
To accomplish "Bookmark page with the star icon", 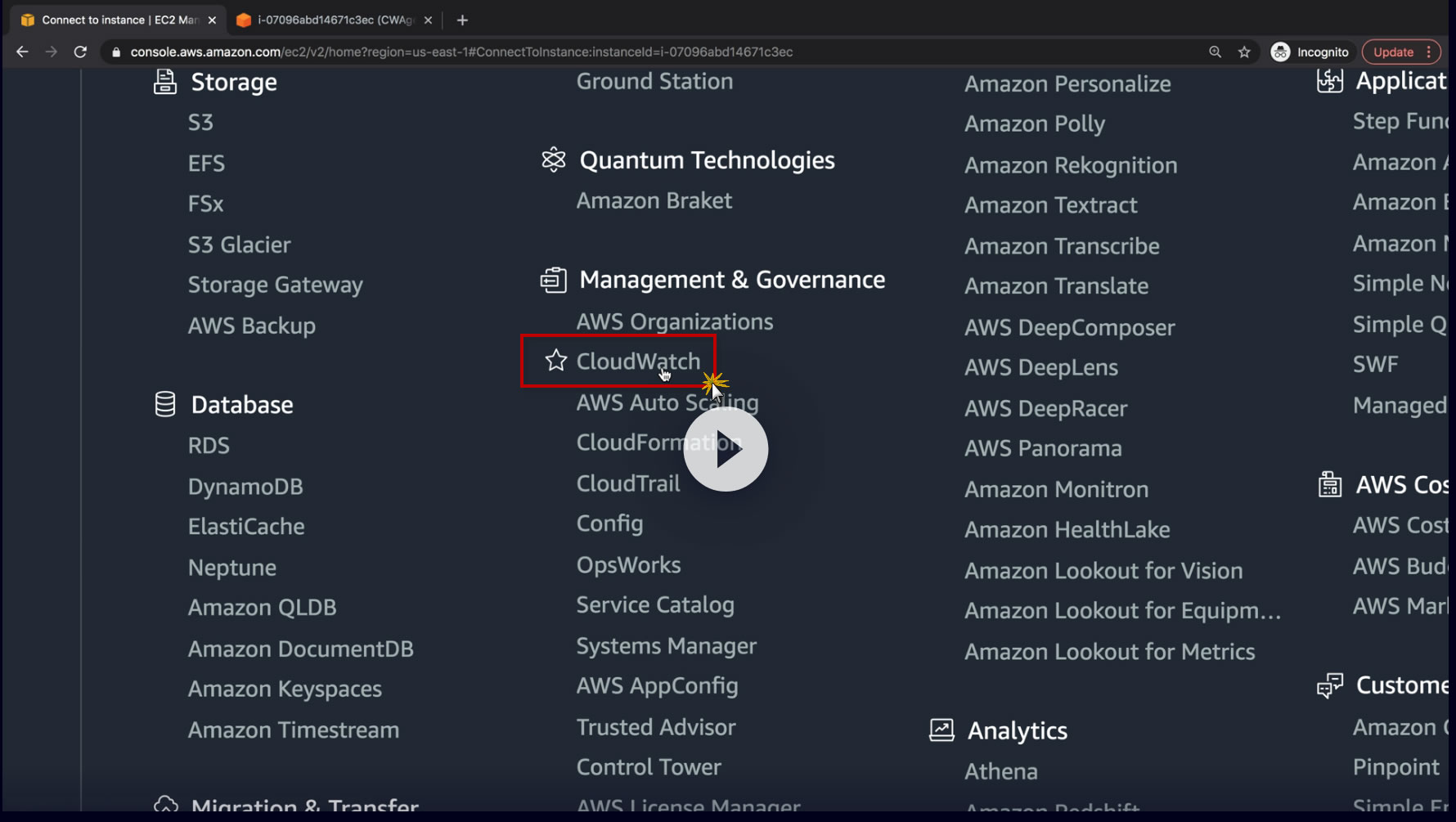I will pos(1244,52).
